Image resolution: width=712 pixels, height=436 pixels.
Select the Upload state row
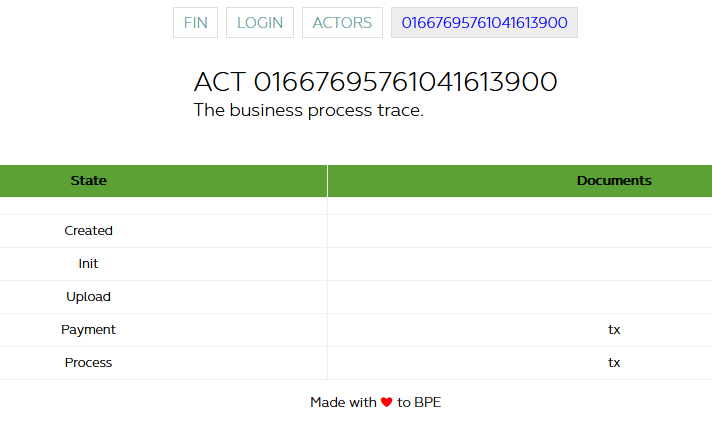pos(88,297)
